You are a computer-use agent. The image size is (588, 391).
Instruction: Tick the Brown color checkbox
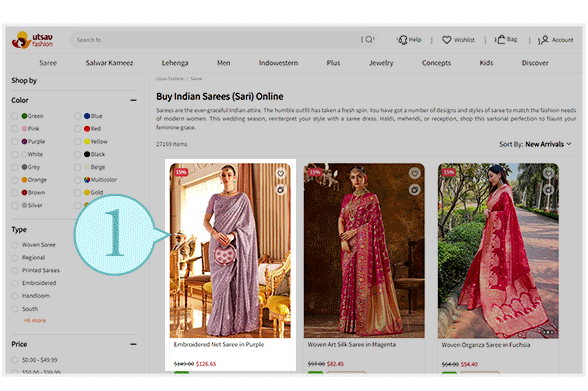click(15, 193)
